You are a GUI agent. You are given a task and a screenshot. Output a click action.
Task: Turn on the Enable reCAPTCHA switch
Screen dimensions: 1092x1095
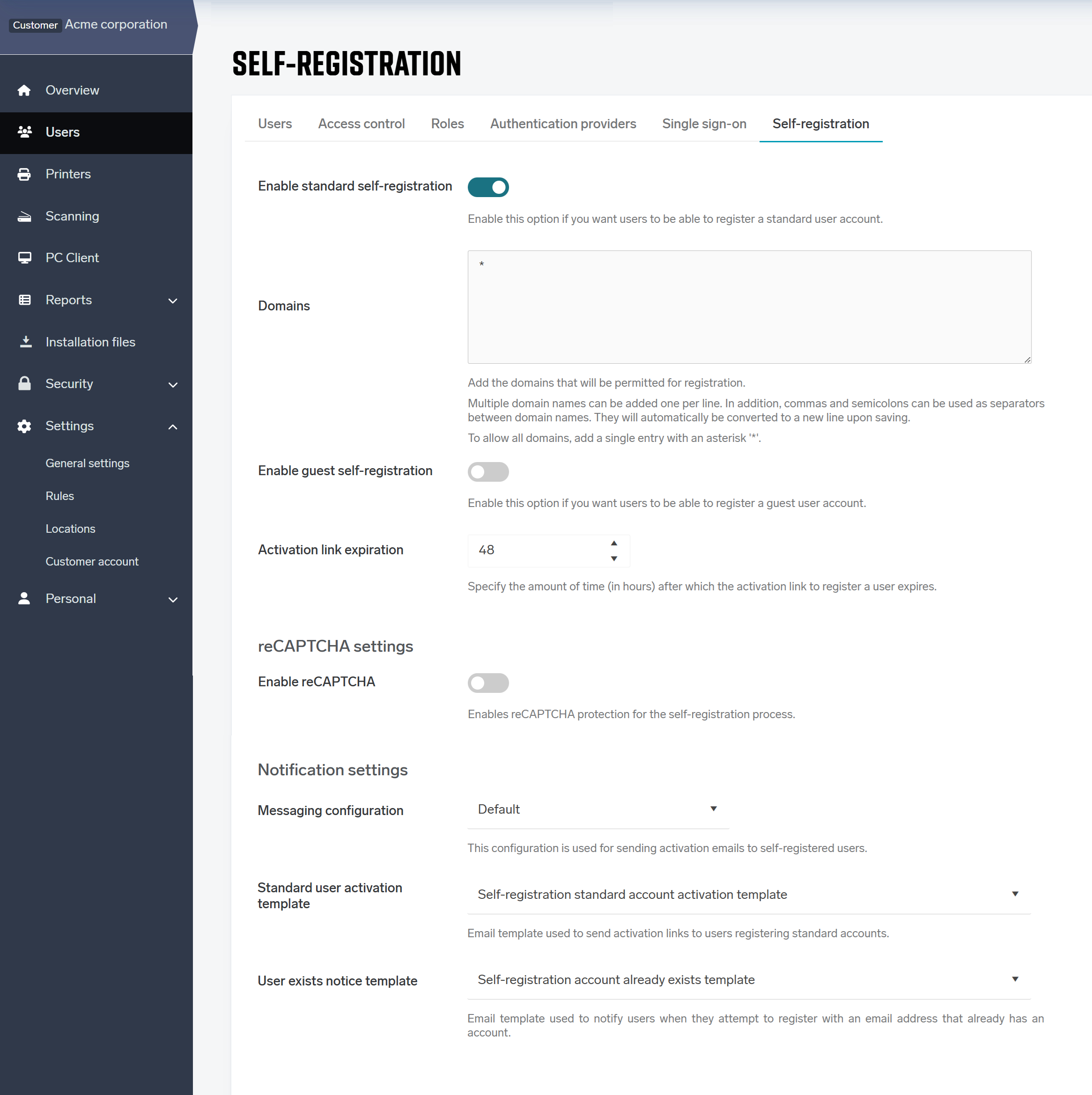click(488, 683)
